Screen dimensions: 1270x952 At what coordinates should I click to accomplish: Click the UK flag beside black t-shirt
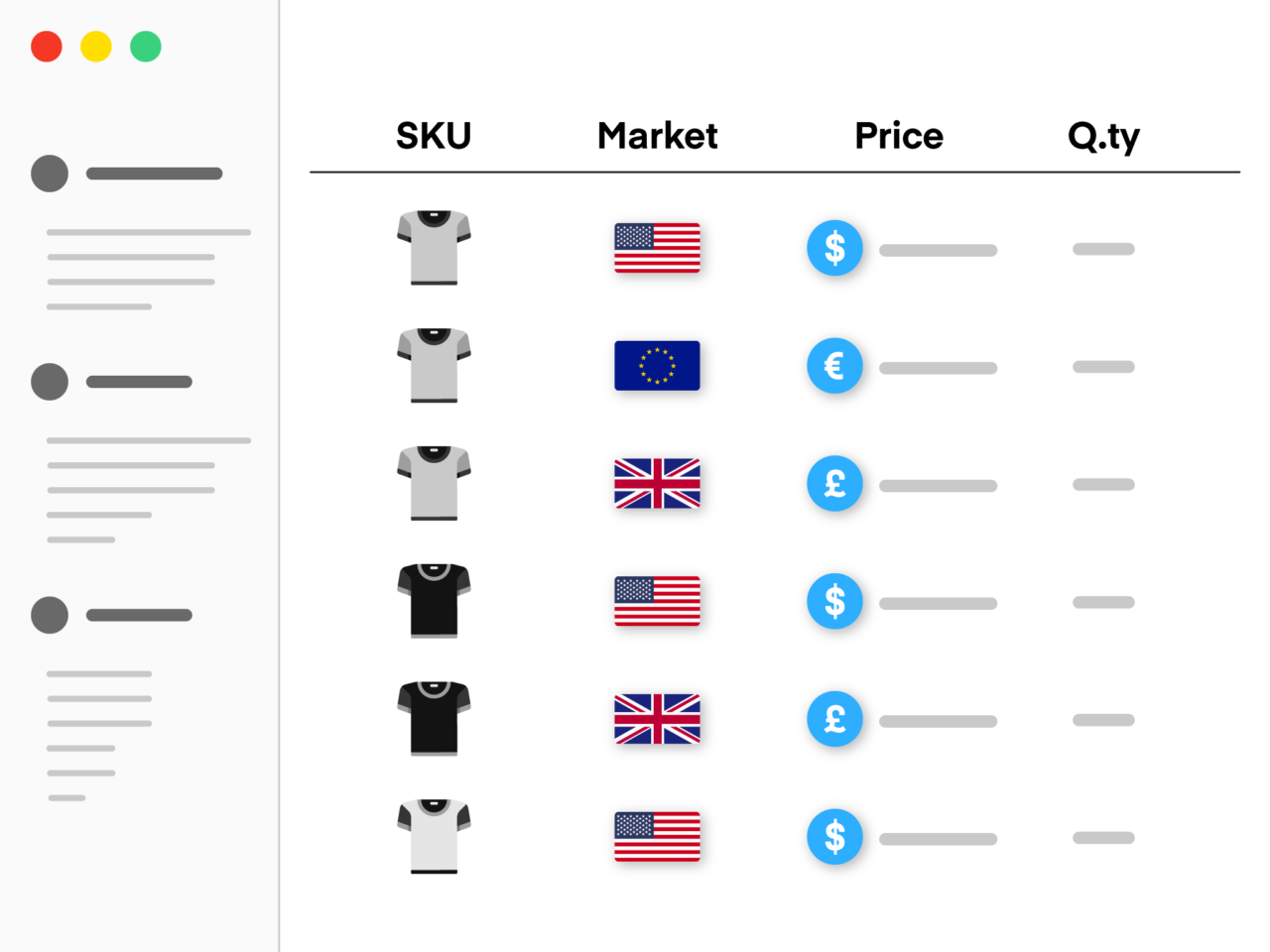(x=657, y=719)
